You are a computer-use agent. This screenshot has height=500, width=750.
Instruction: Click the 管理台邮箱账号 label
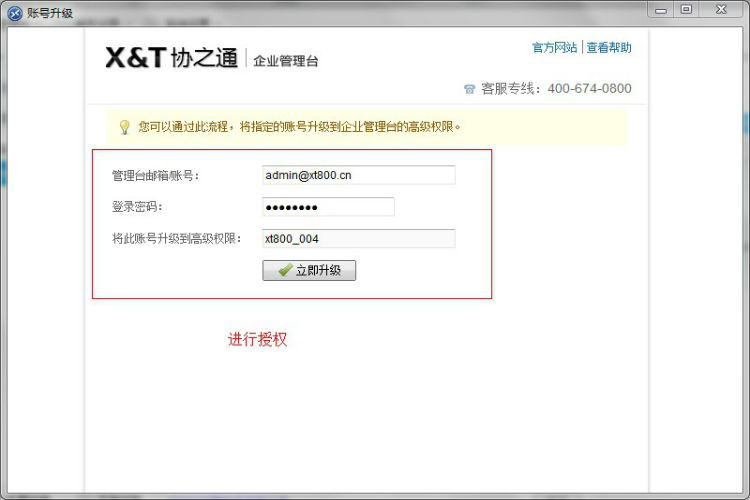click(155, 176)
